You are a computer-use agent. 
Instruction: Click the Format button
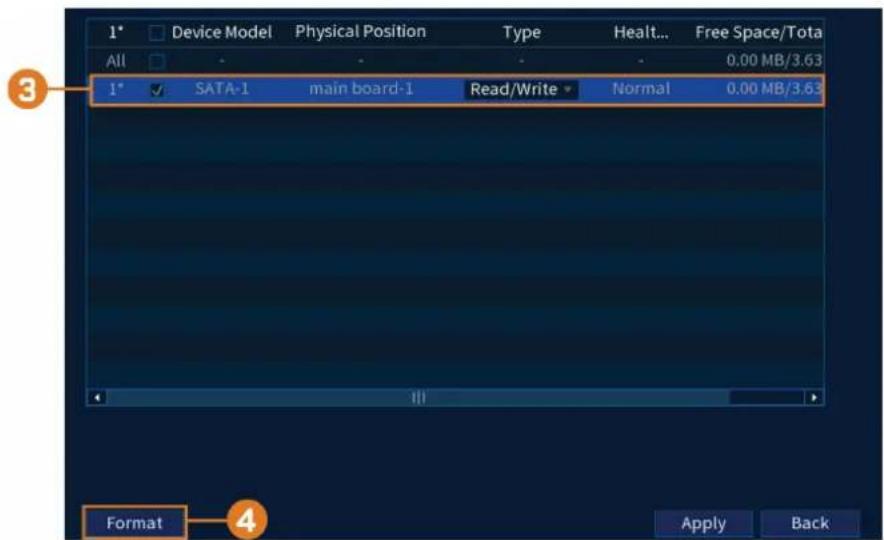(134, 523)
